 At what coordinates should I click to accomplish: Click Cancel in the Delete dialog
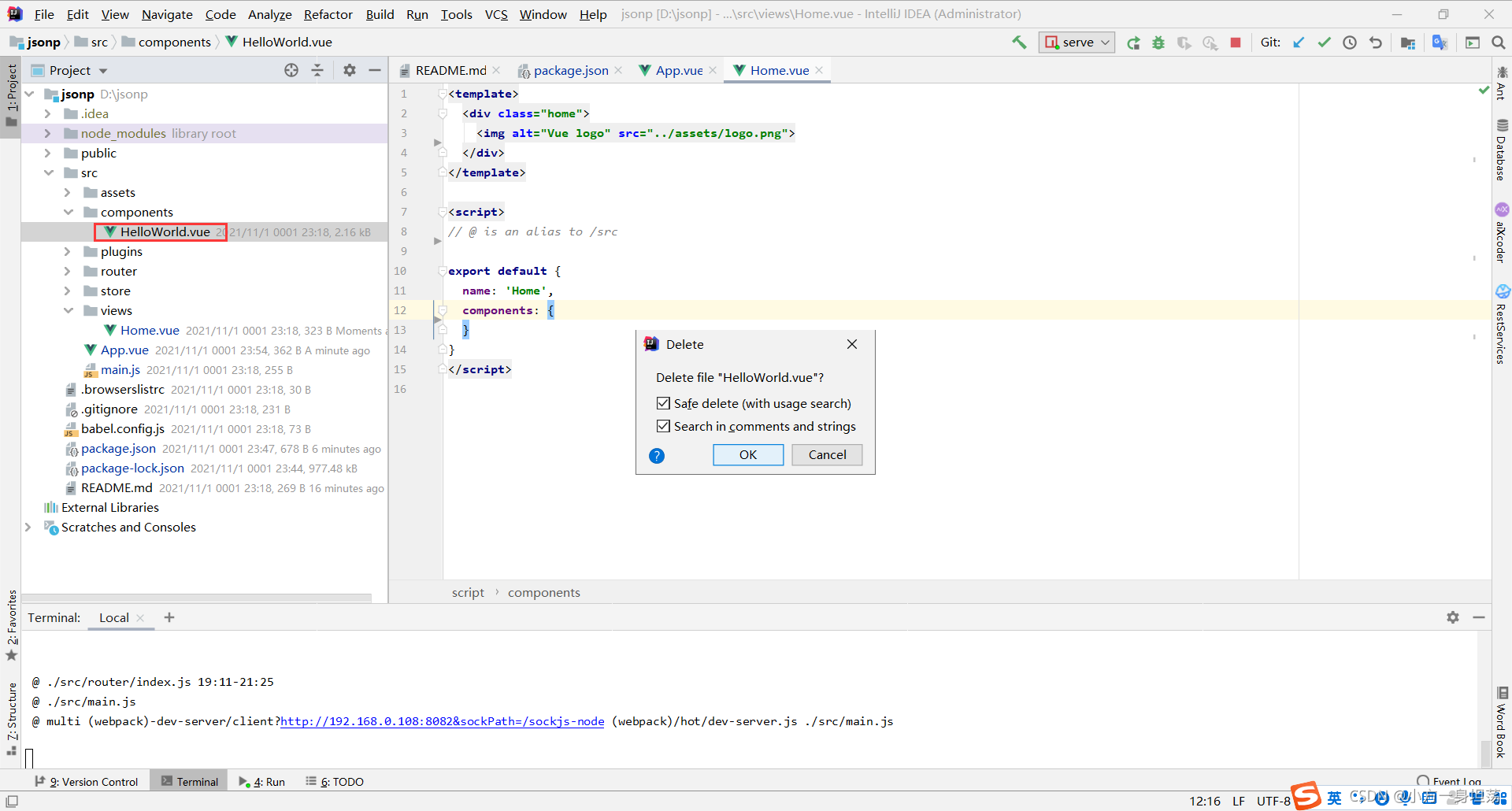[x=827, y=454]
